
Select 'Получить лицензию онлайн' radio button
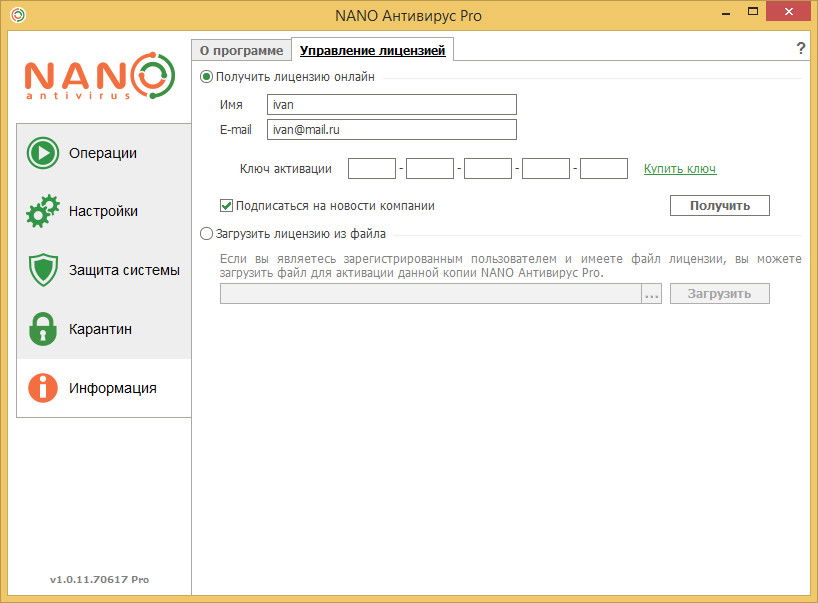(207, 77)
